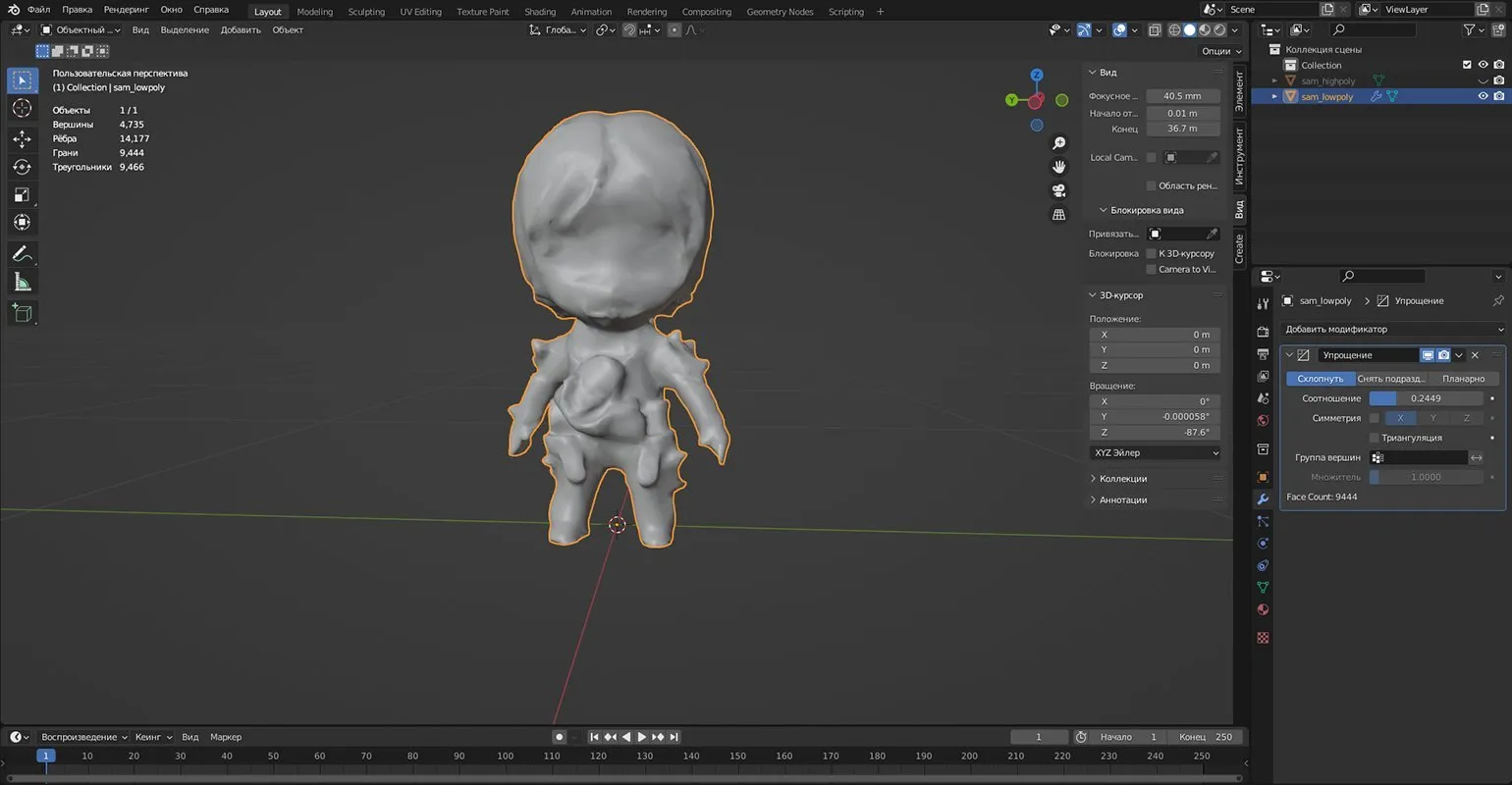Image resolution: width=1512 pixels, height=785 pixels.
Task: Open the Рендеринг menu
Action: point(125,10)
